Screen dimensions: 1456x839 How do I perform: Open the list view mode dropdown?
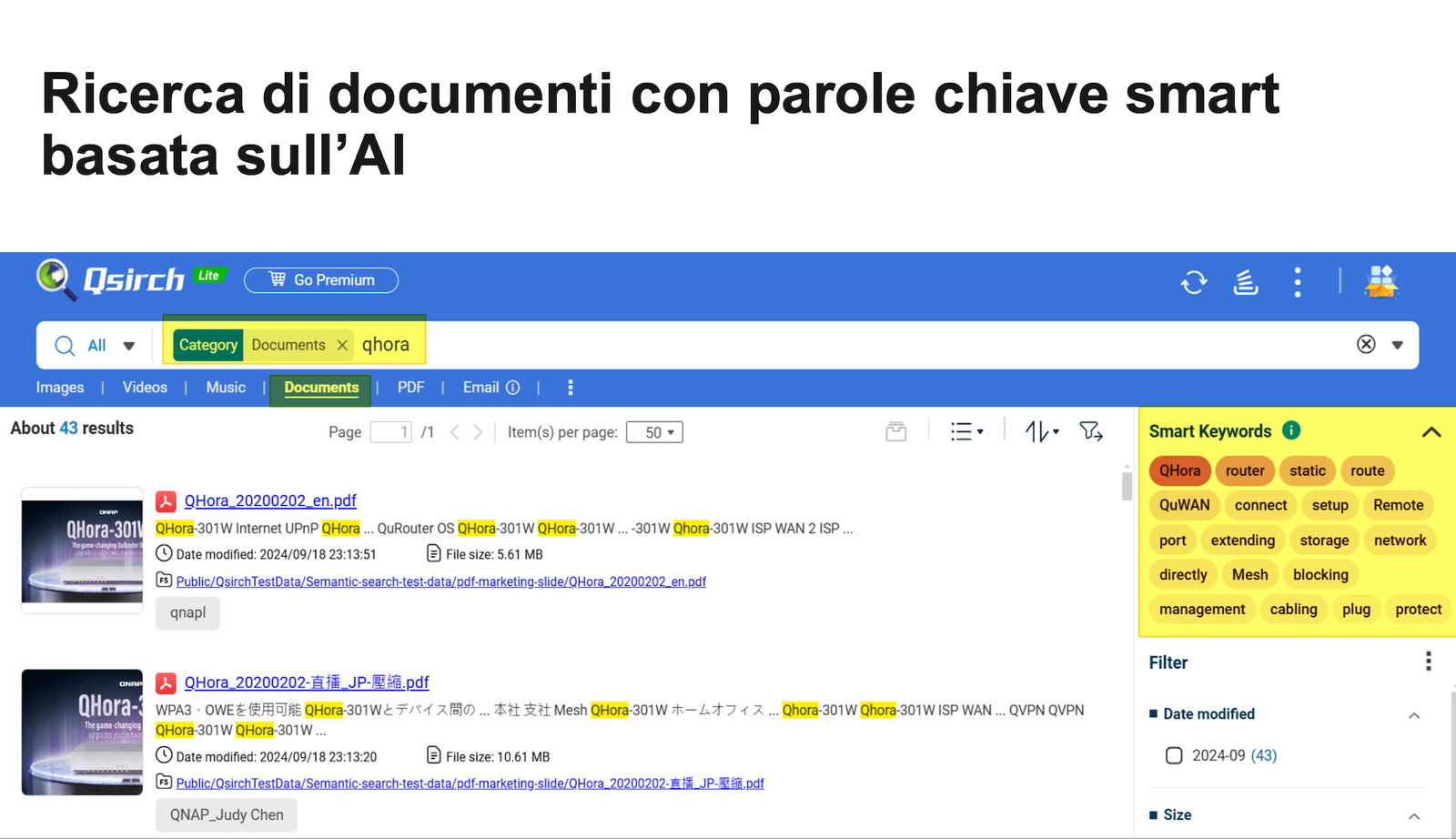966,431
